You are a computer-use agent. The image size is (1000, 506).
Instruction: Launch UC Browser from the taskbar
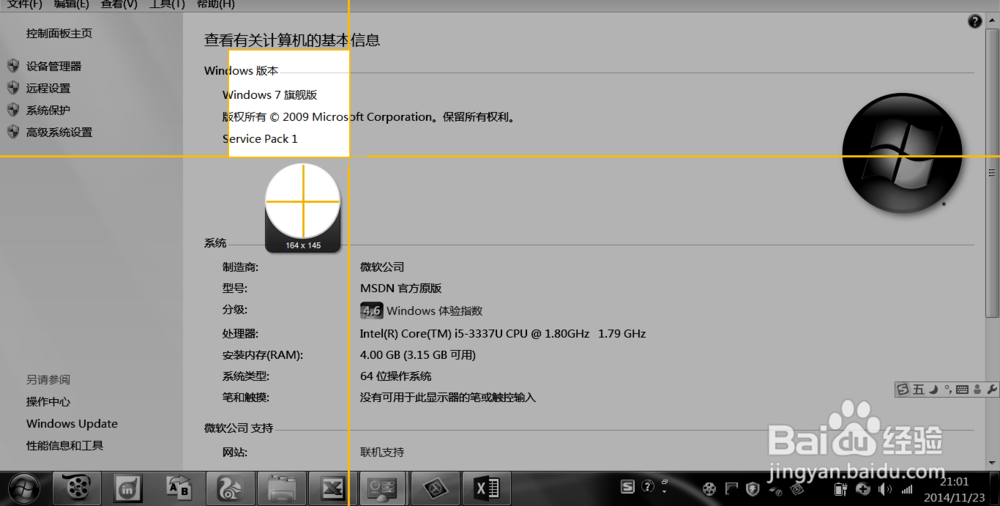[x=230, y=489]
